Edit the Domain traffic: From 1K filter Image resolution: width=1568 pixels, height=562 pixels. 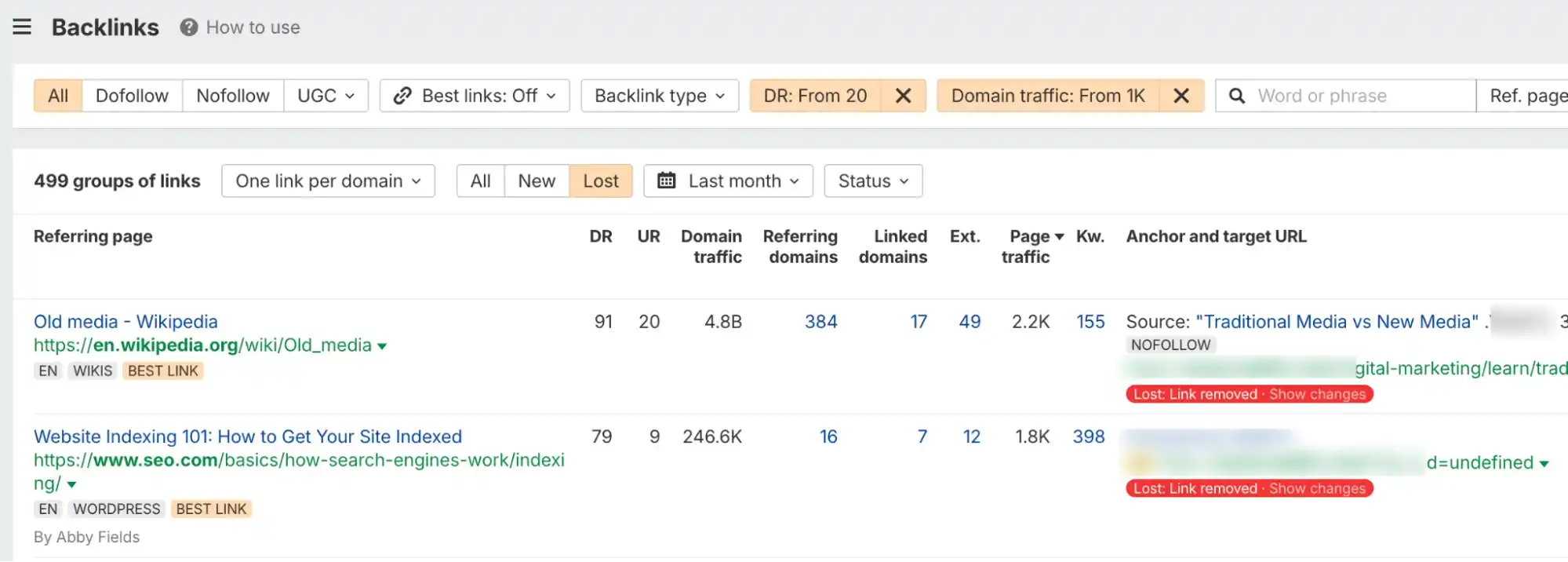click(x=1048, y=96)
